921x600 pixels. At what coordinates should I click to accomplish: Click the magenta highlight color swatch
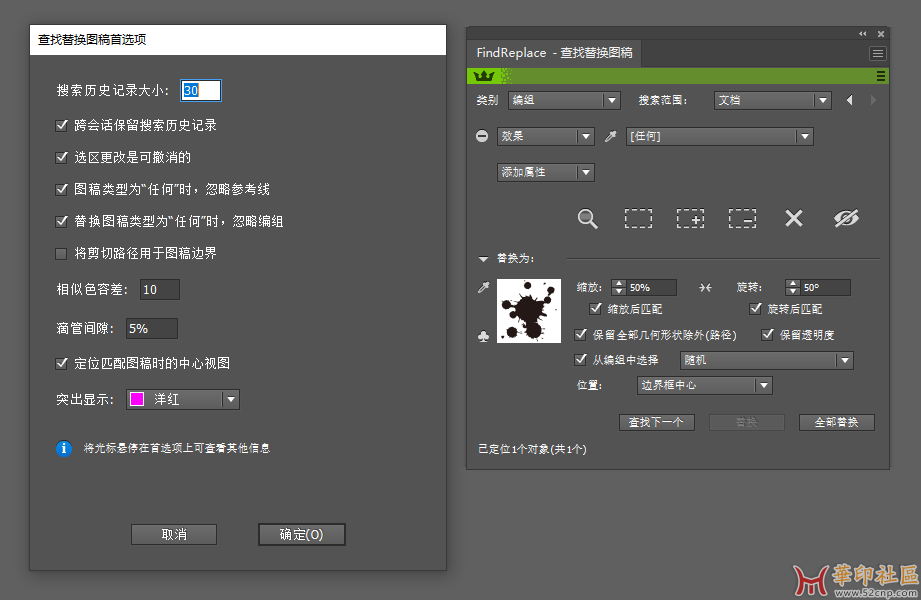(x=137, y=400)
